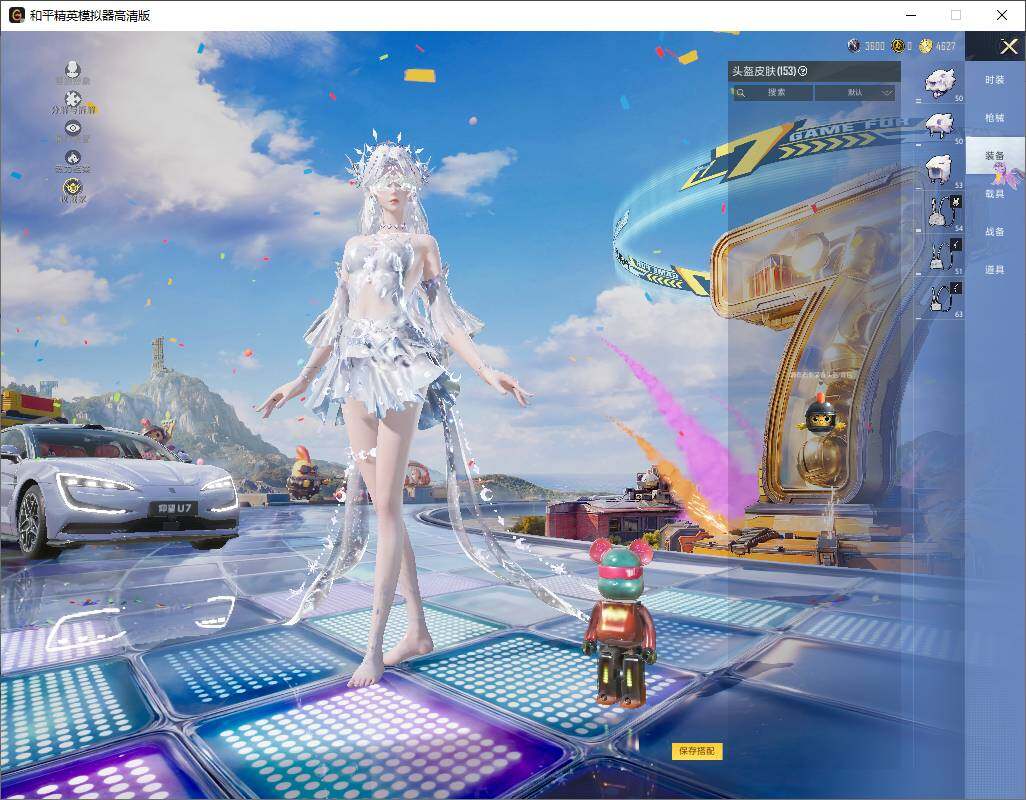Close the wardrobe with the gold X

coord(1008,46)
